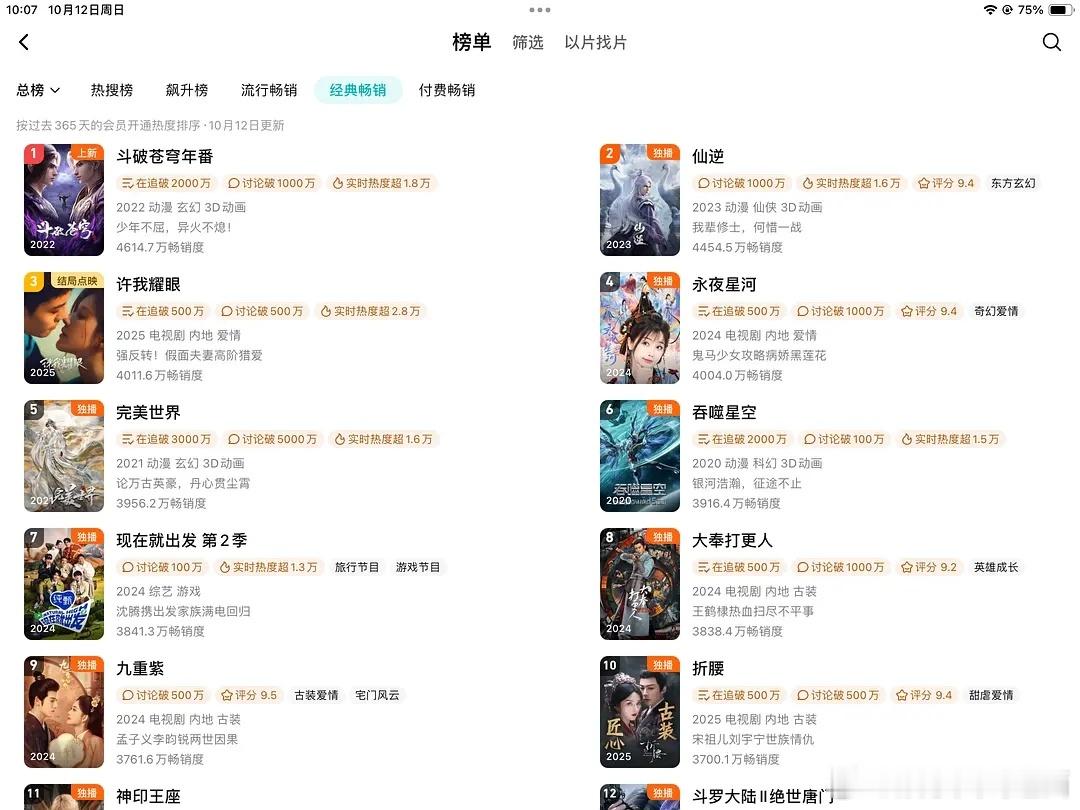The width and height of the screenshot is (1080, 810).
Task: Tap the 古装爱情 tag
Action: (316, 696)
